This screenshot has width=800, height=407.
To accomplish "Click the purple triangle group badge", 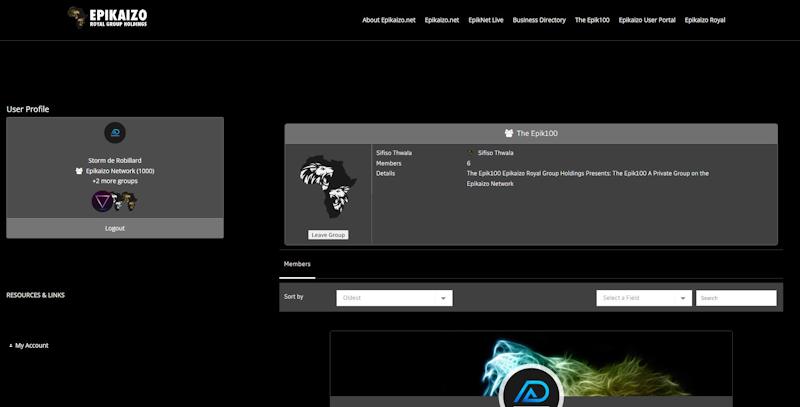I will [x=102, y=201].
